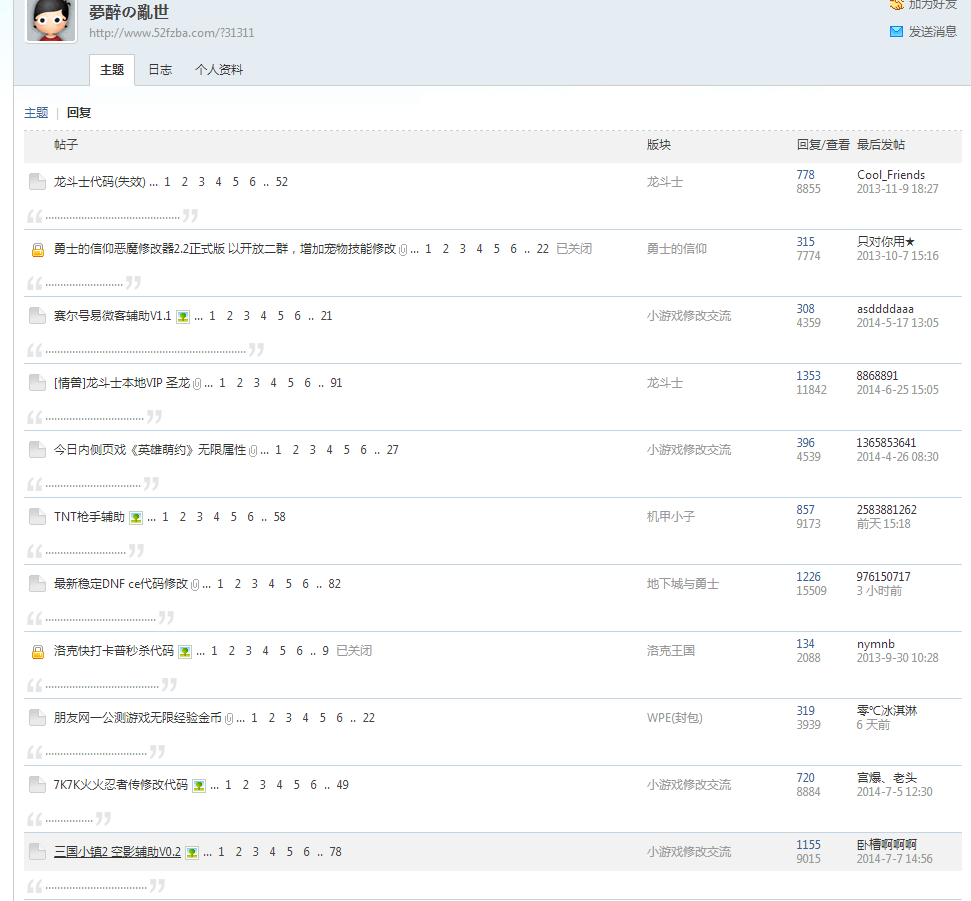Click attachment icon on 勇士的信仰恶魔修改器 thread
Screen dimensions: 971x901
click(403, 250)
